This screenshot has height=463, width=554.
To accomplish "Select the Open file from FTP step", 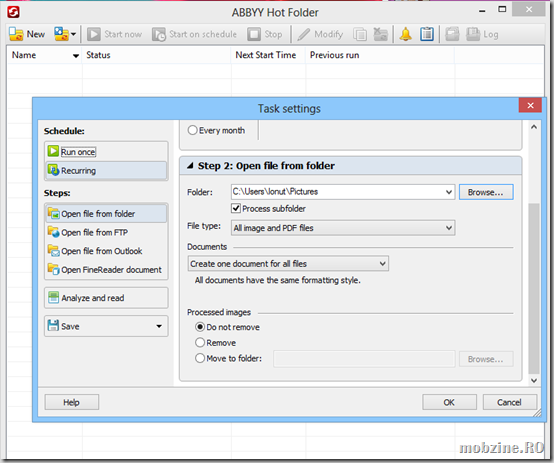I will 106,232.
